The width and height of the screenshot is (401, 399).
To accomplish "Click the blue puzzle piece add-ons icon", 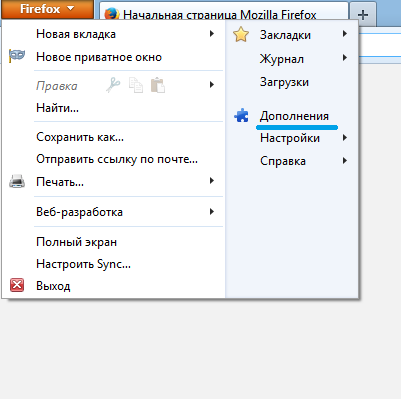I will pyautogui.click(x=241, y=115).
